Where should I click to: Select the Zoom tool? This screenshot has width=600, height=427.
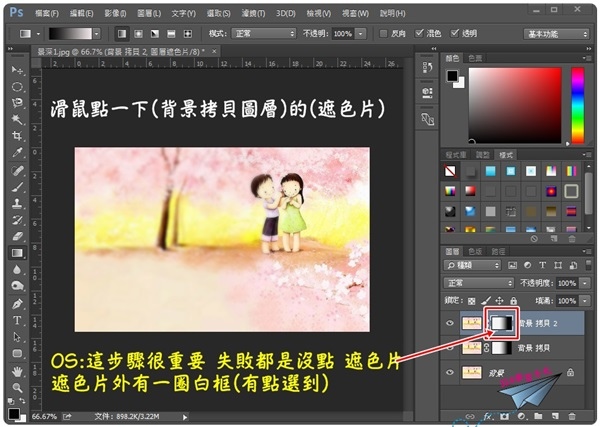(17, 388)
